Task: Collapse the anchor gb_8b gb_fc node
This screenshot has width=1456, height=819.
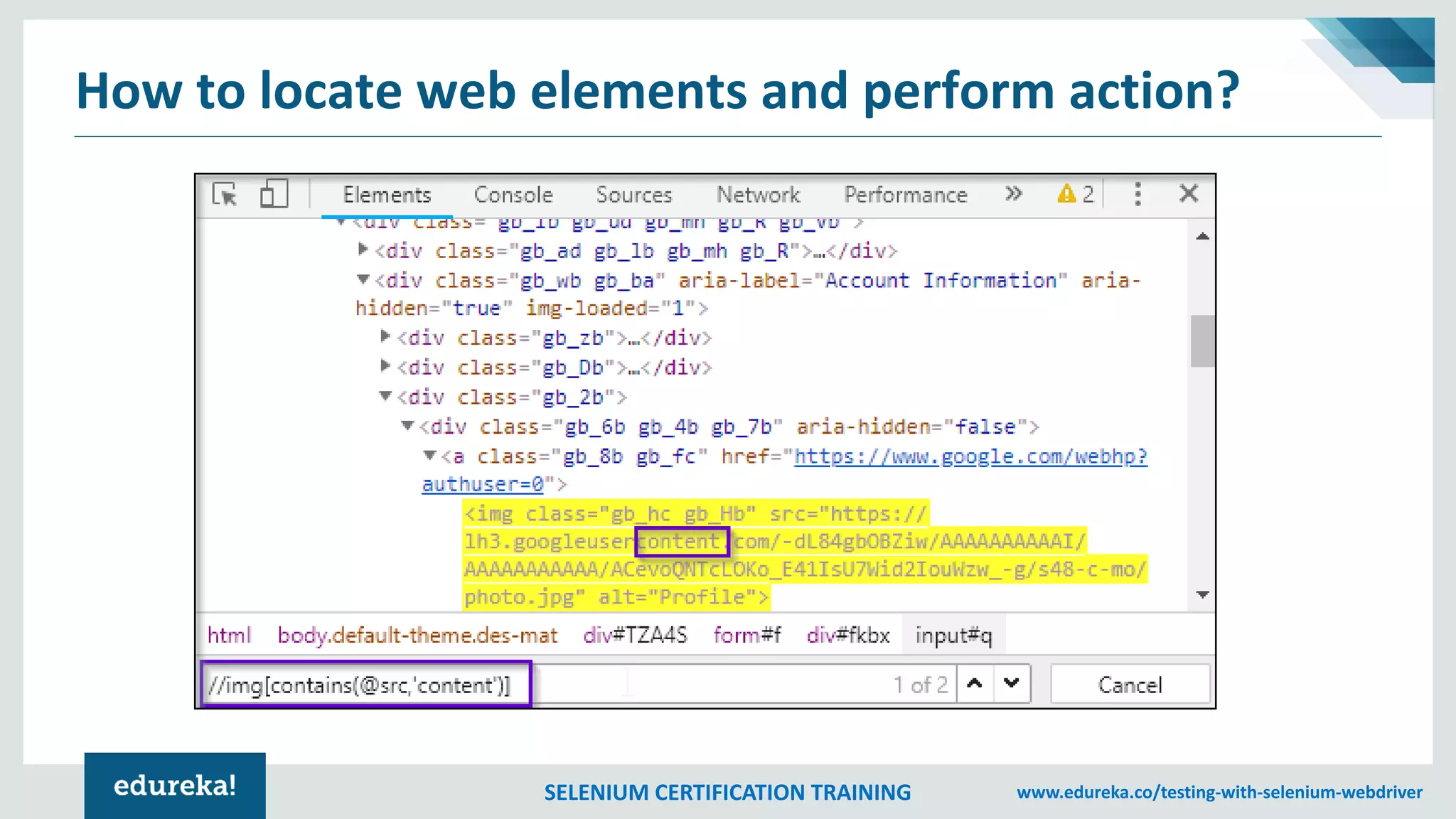Action: (429, 455)
